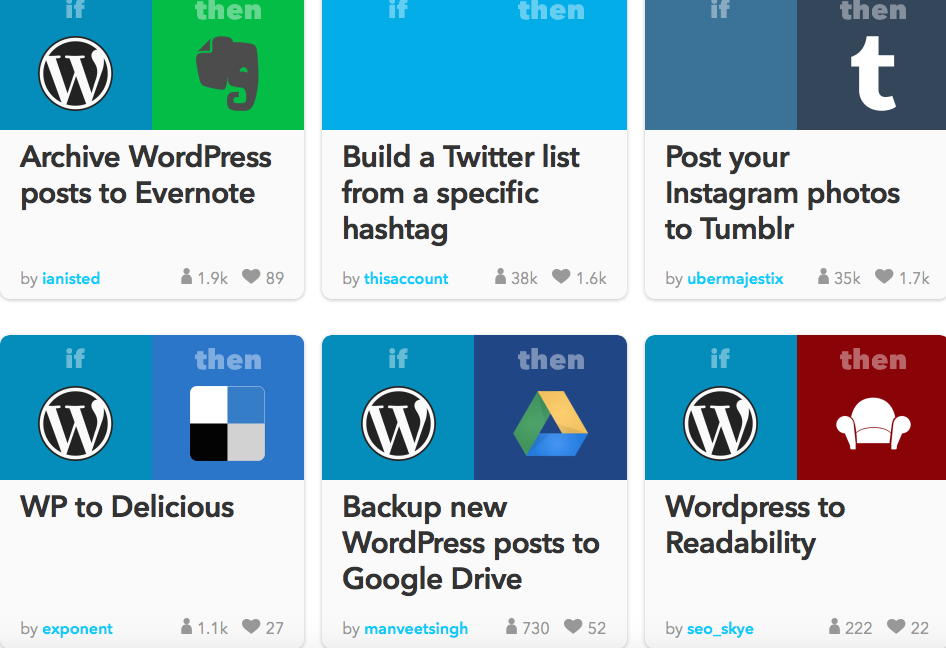Click the Tumblr t icon

pos(873,73)
